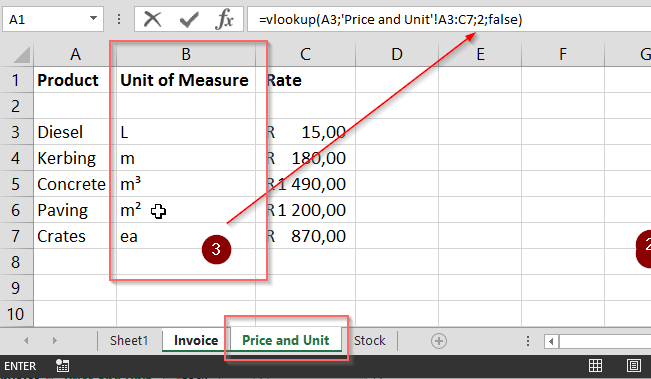Screen dimensions: 651x379
Task: Select the R 870,00 rate cell
Action: [306, 236]
